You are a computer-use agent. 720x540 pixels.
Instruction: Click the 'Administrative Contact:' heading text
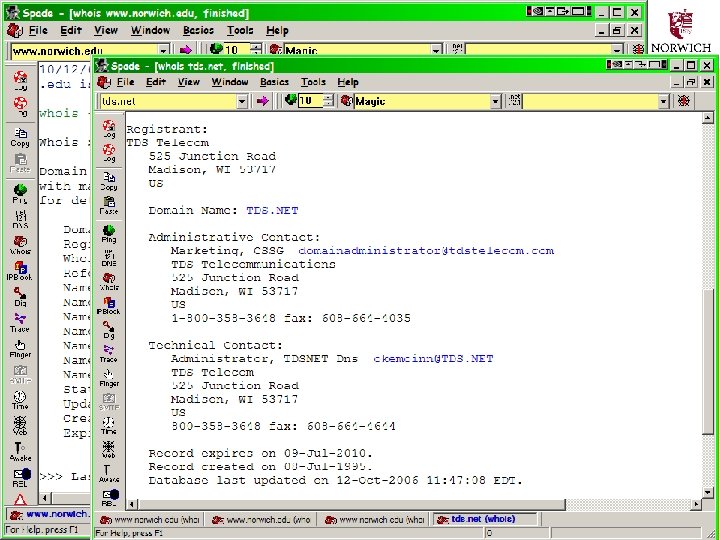pos(234,237)
